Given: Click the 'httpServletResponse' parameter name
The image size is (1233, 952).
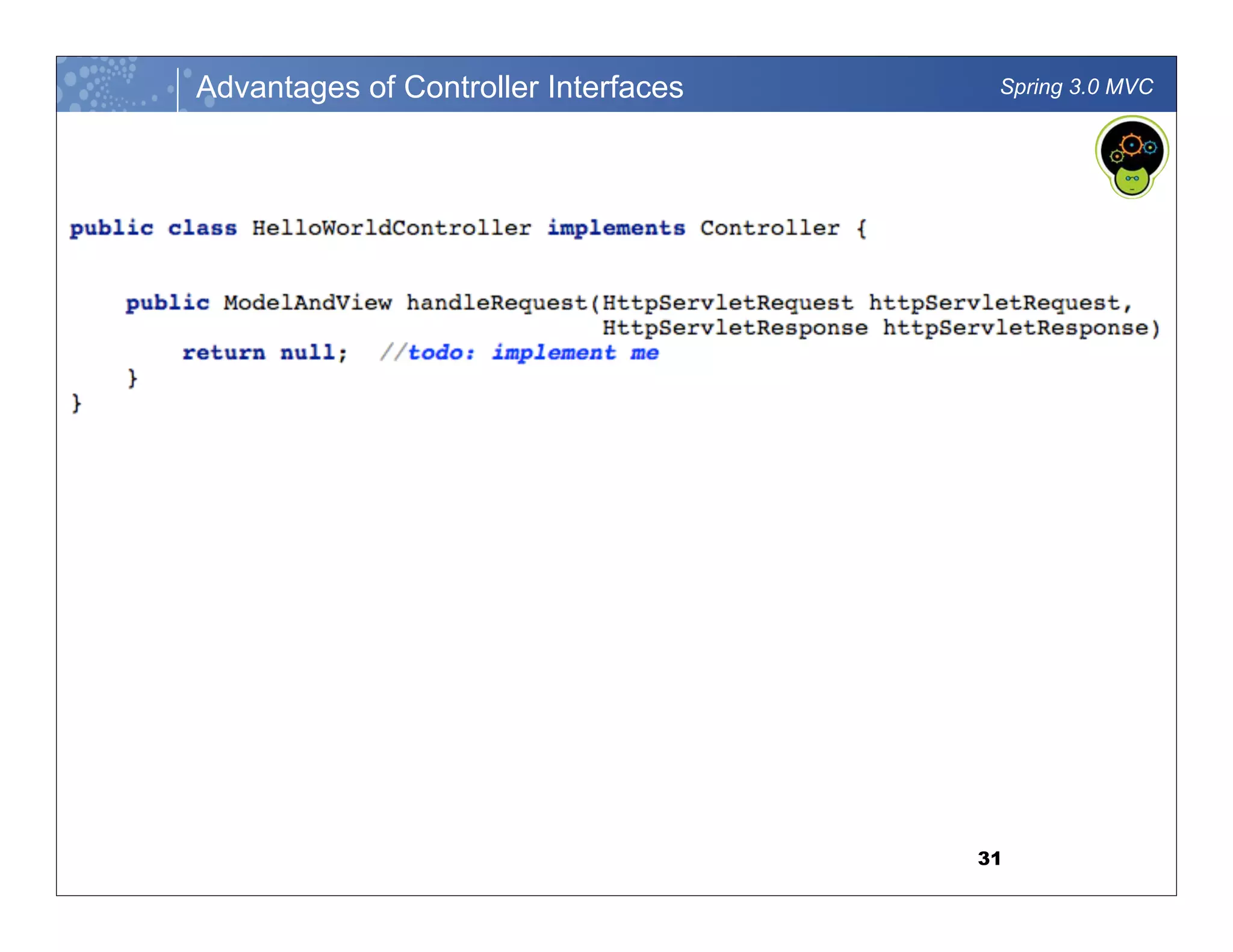Looking at the screenshot, I should [1015, 328].
